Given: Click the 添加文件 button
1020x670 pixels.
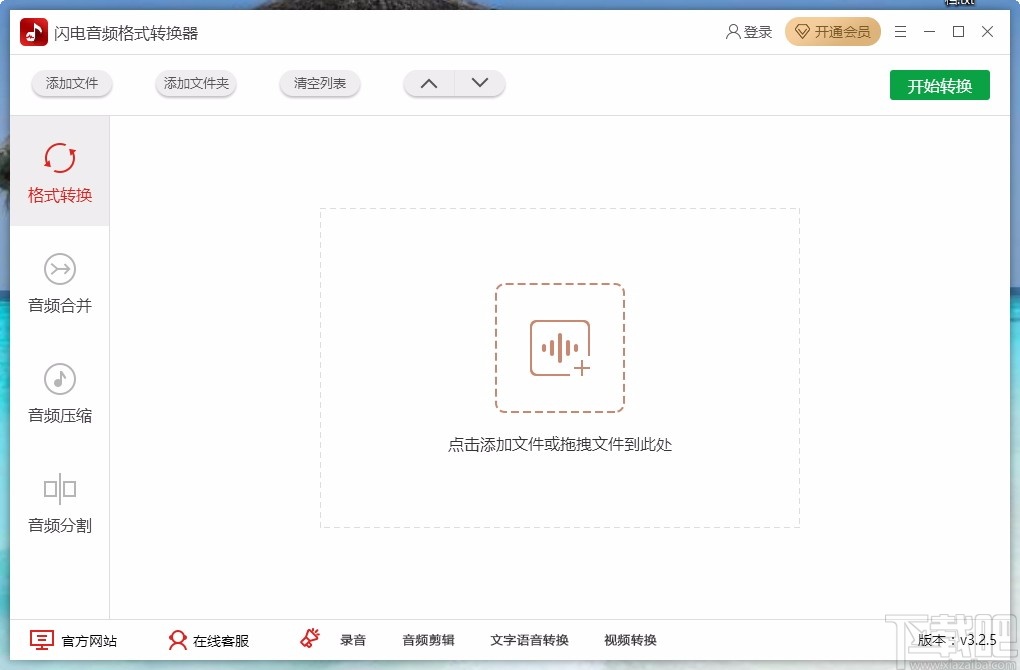Looking at the screenshot, I should click(x=72, y=83).
